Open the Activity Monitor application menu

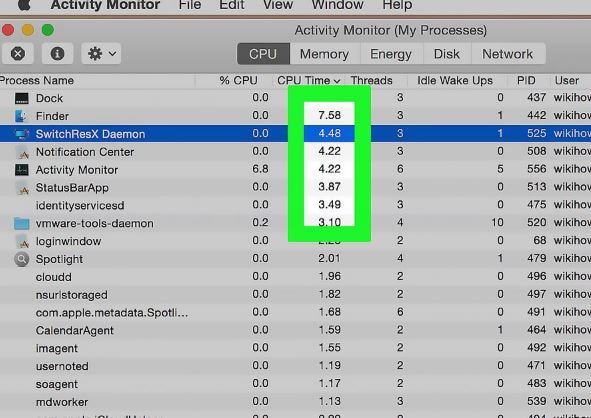(x=106, y=5)
